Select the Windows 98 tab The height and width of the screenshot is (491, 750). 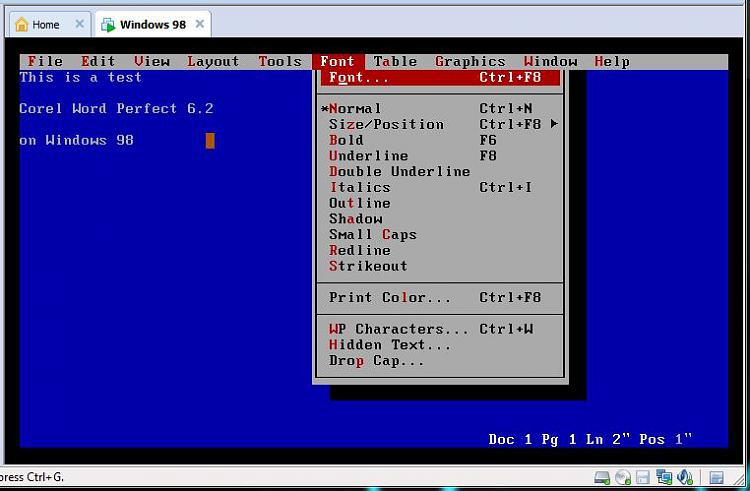153,24
